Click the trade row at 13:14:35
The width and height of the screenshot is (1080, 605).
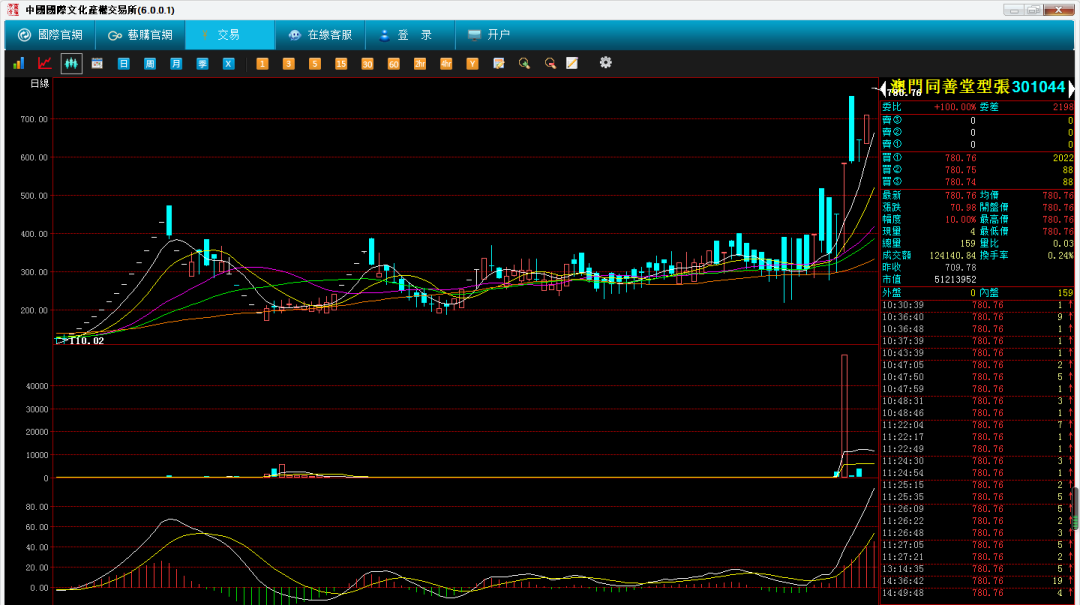pos(977,568)
